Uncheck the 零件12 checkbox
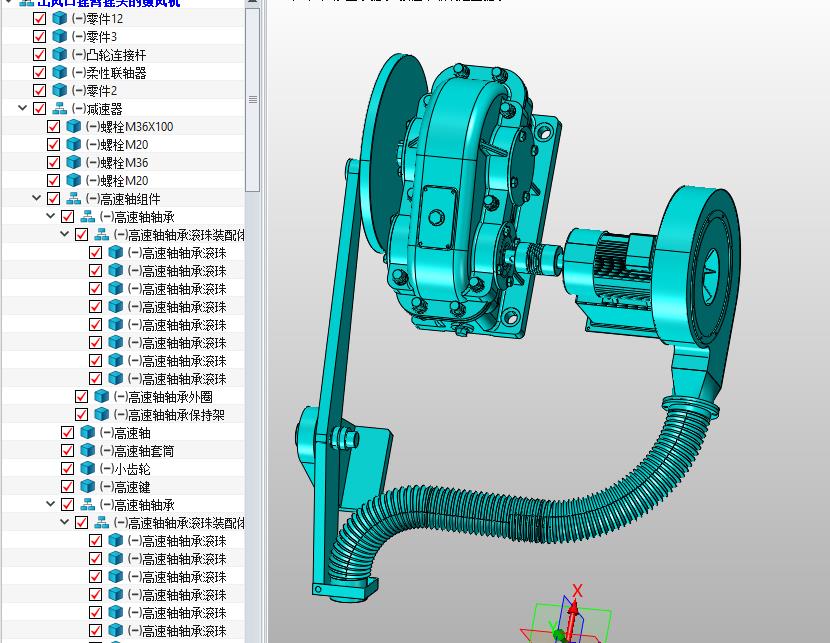 [x=39, y=19]
